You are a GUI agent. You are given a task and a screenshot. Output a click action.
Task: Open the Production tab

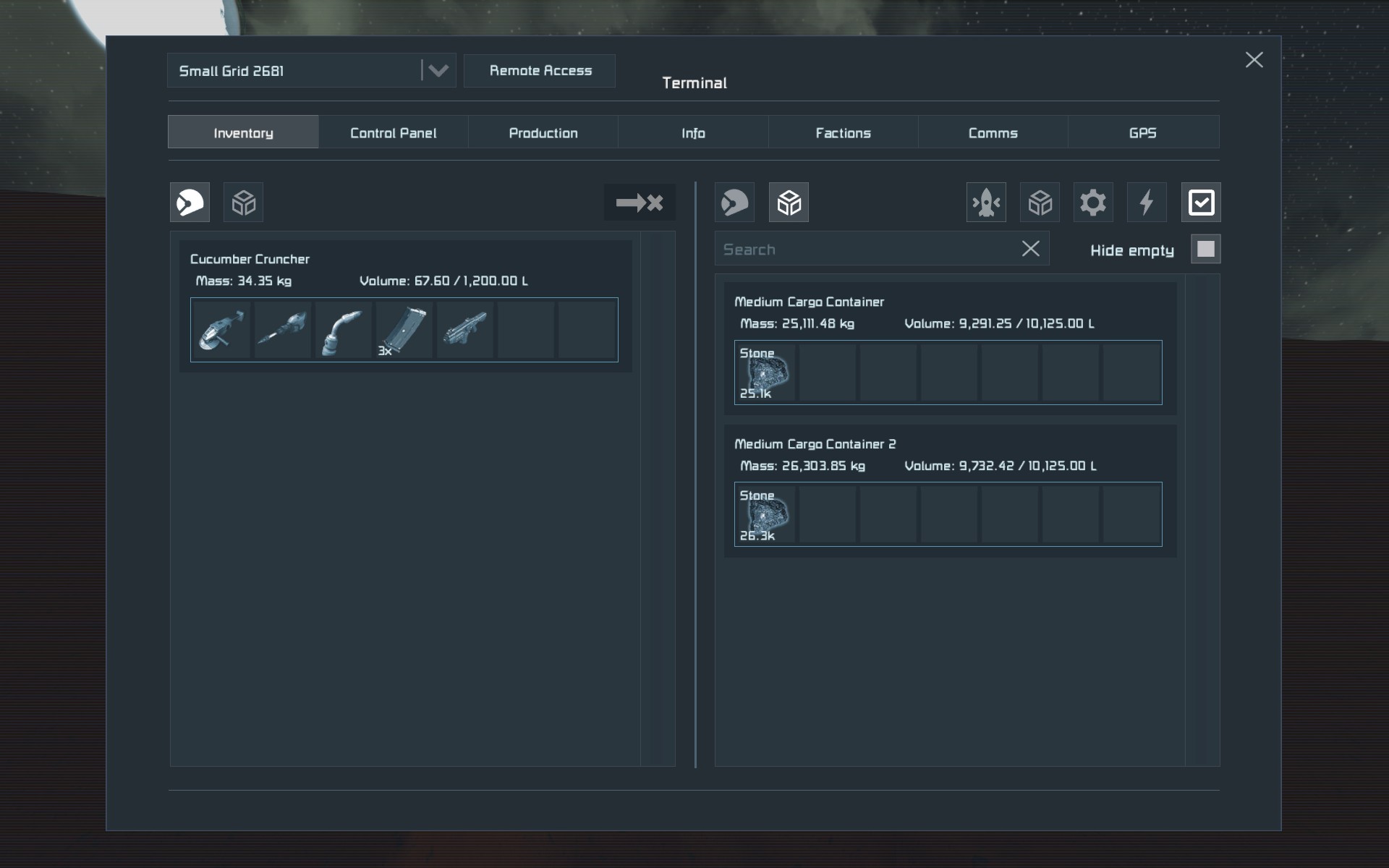pyautogui.click(x=543, y=132)
